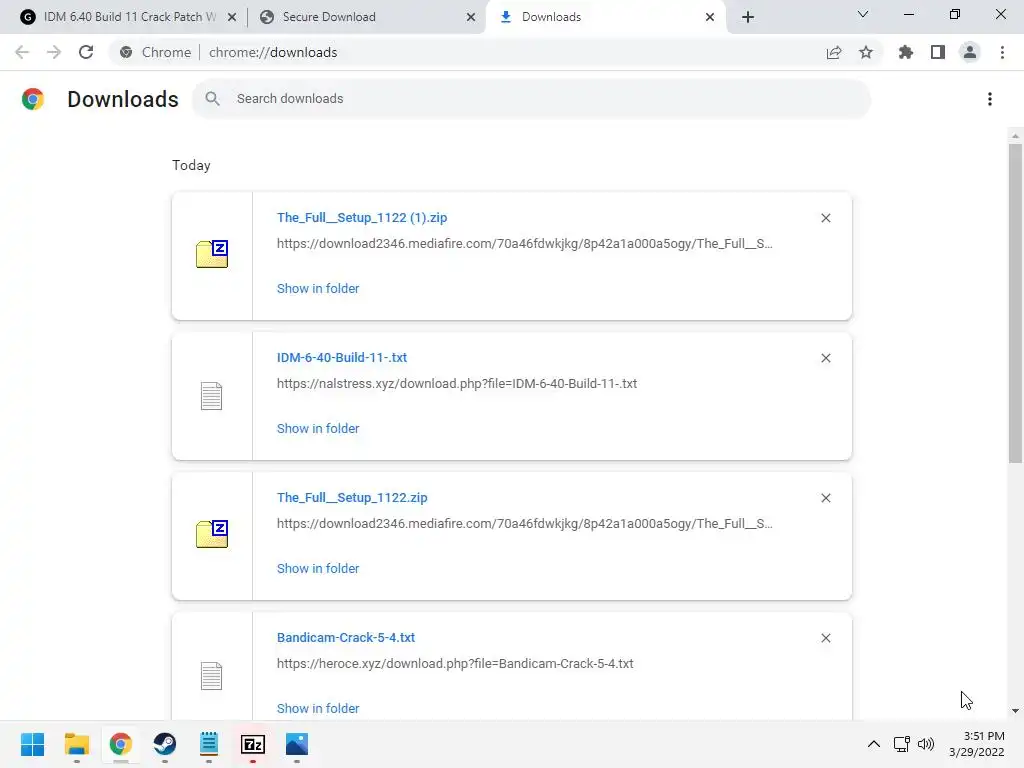Viewport: 1024px width, 768px height.
Task: Toggle the side panel icon
Action: coord(938,52)
